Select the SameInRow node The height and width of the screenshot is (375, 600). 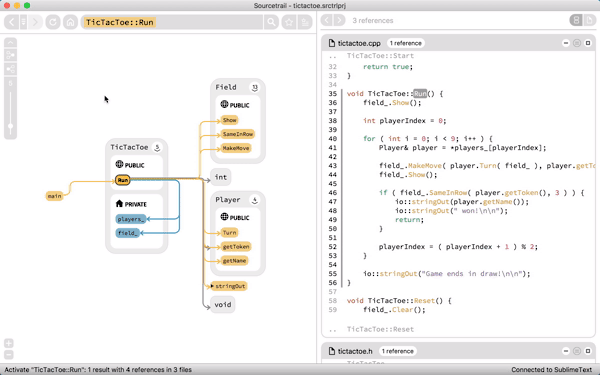pos(238,134)
